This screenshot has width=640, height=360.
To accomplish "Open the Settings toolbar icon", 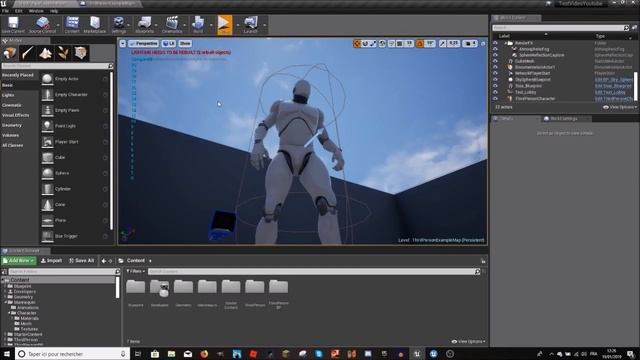I will point(119,24).
